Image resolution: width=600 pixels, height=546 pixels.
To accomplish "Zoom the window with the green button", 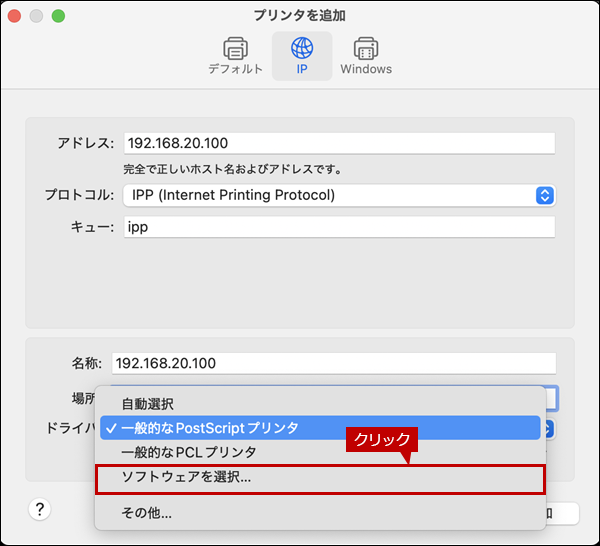I will [x=58, y=16].
